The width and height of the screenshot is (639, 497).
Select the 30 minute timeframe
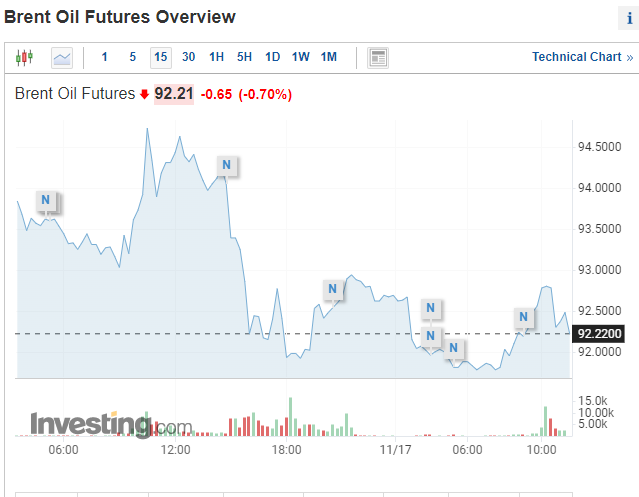click(x=188, y=57)
